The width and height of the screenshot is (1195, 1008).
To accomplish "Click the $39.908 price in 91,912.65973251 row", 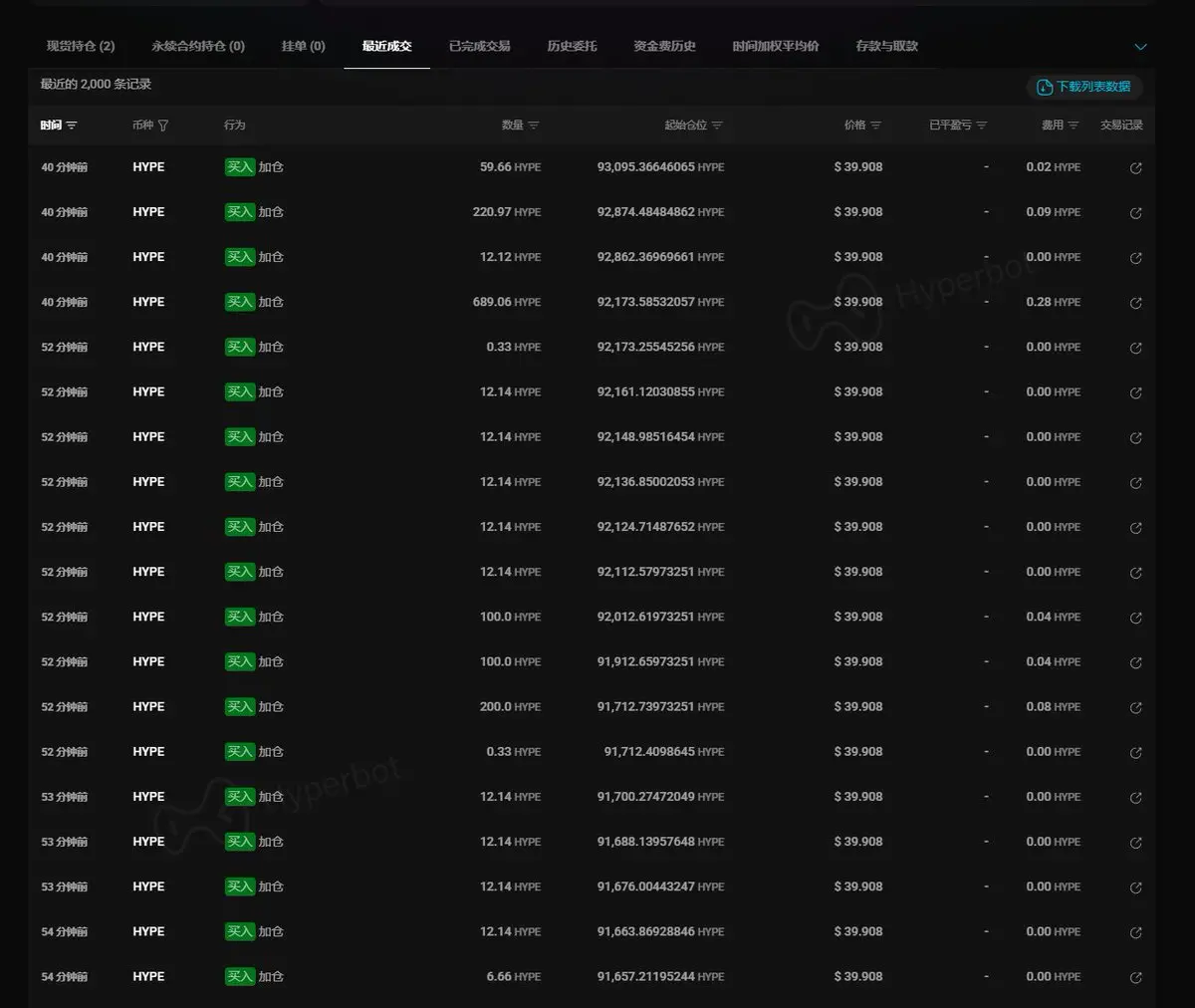I will (858, 662).
